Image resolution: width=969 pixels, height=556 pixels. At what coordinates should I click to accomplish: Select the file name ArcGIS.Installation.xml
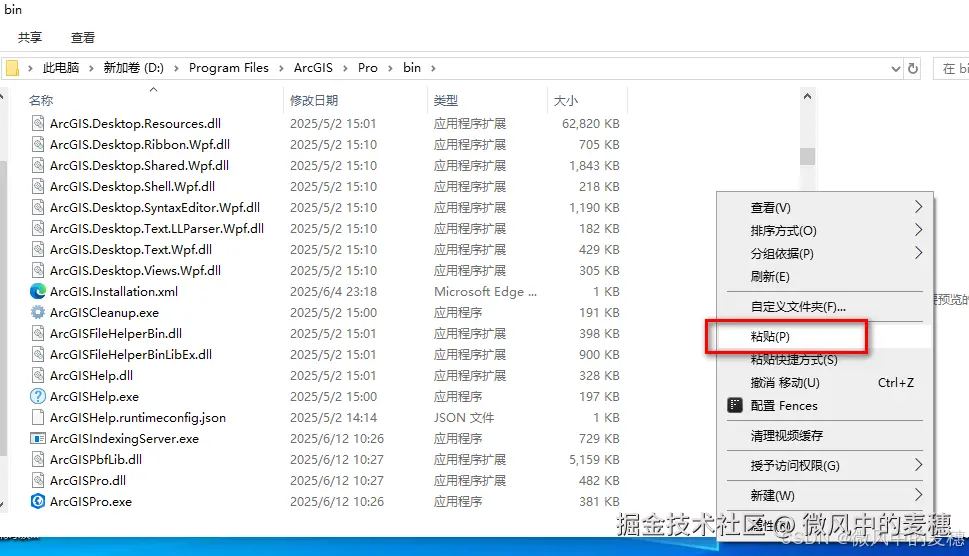(x=114, y=292)
